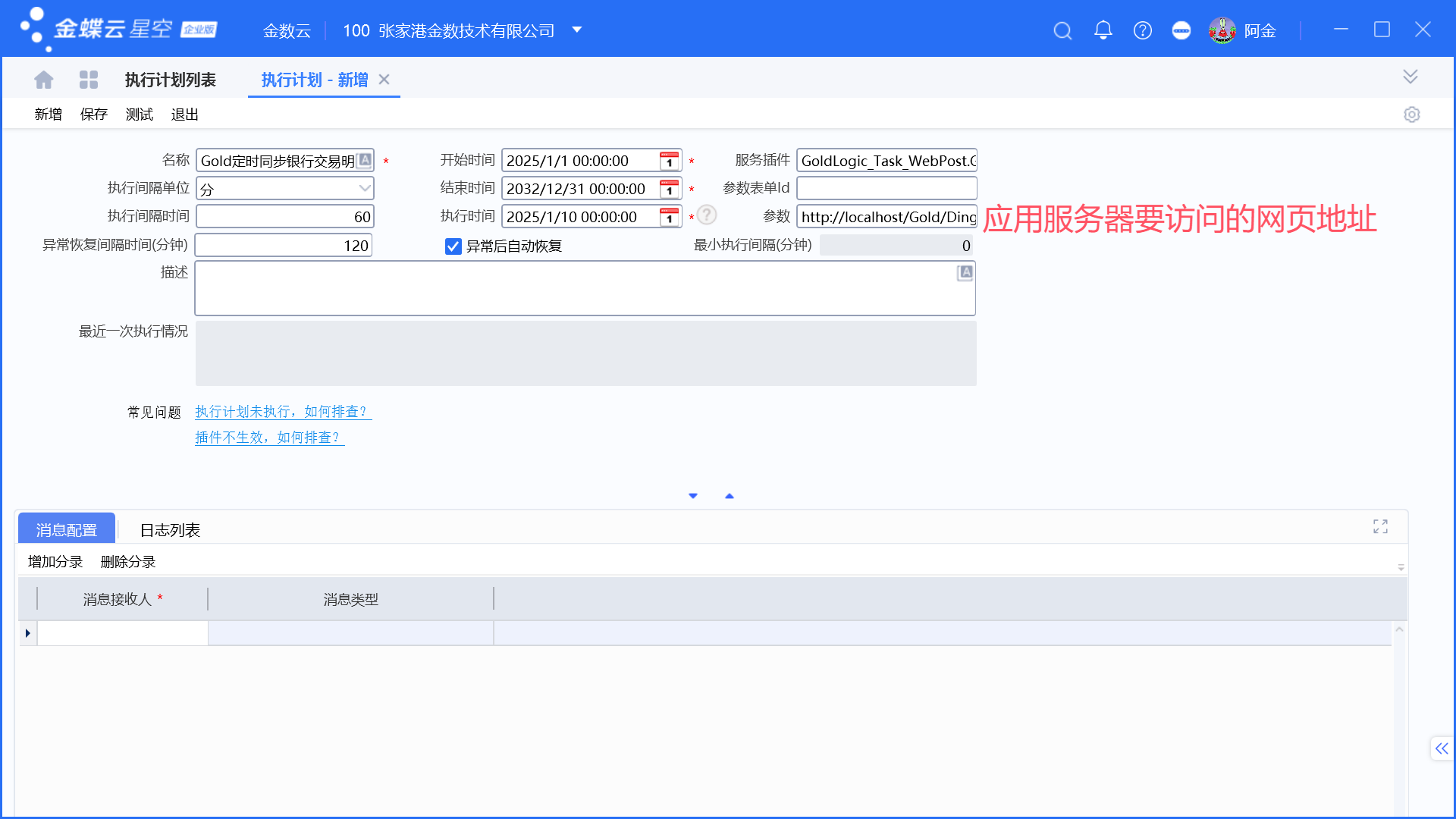This screenshot has height=819, width=1456.
Task: Select the 执行计划 - 新增 tab
Action: [315, 80]
